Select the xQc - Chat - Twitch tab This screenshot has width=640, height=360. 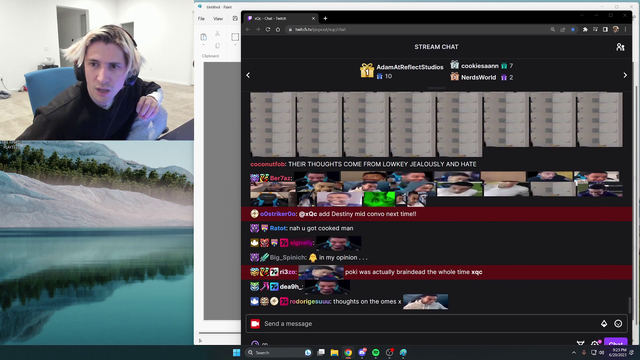282,18
